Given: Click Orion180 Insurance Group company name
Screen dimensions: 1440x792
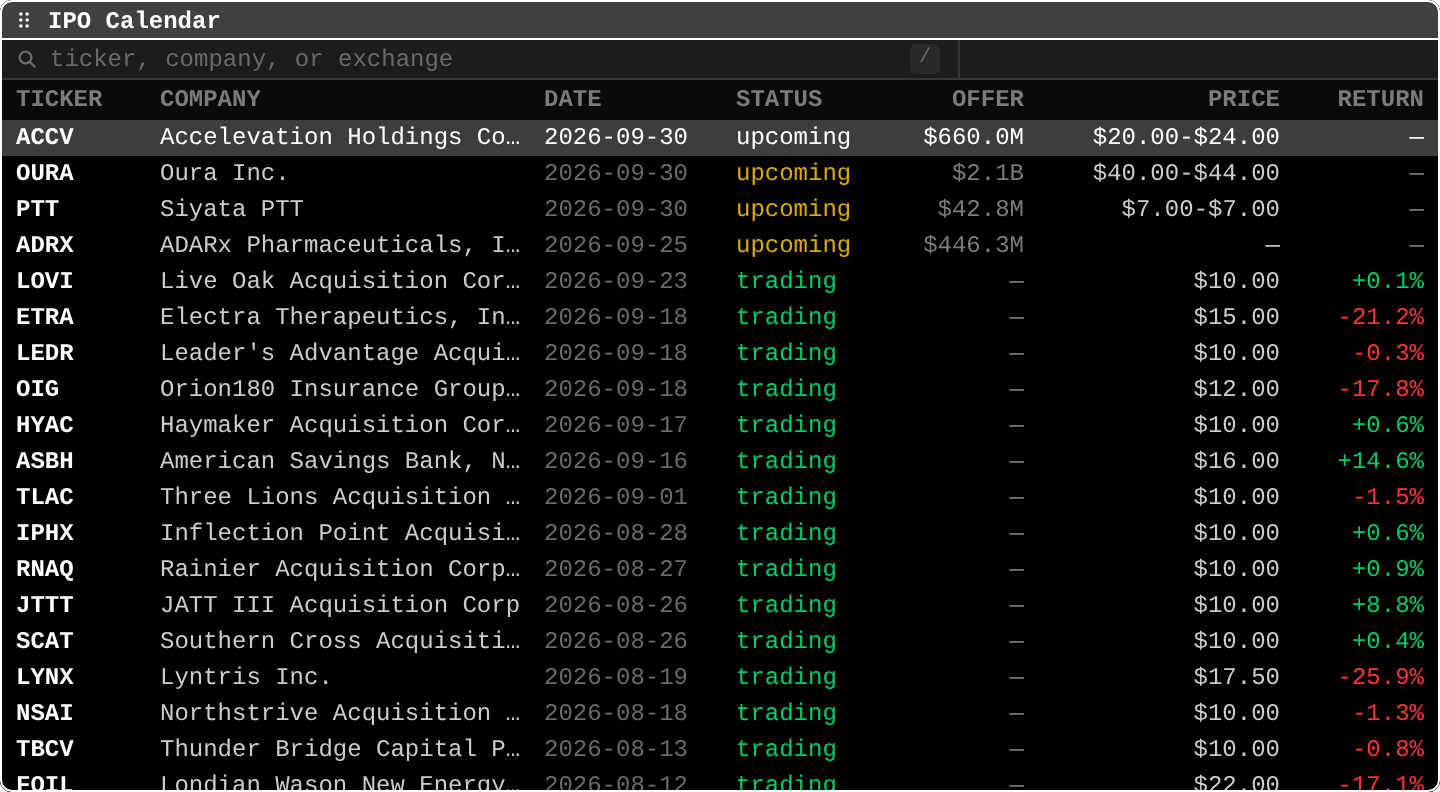Looking at the screenshot, I should pos(340,389).
